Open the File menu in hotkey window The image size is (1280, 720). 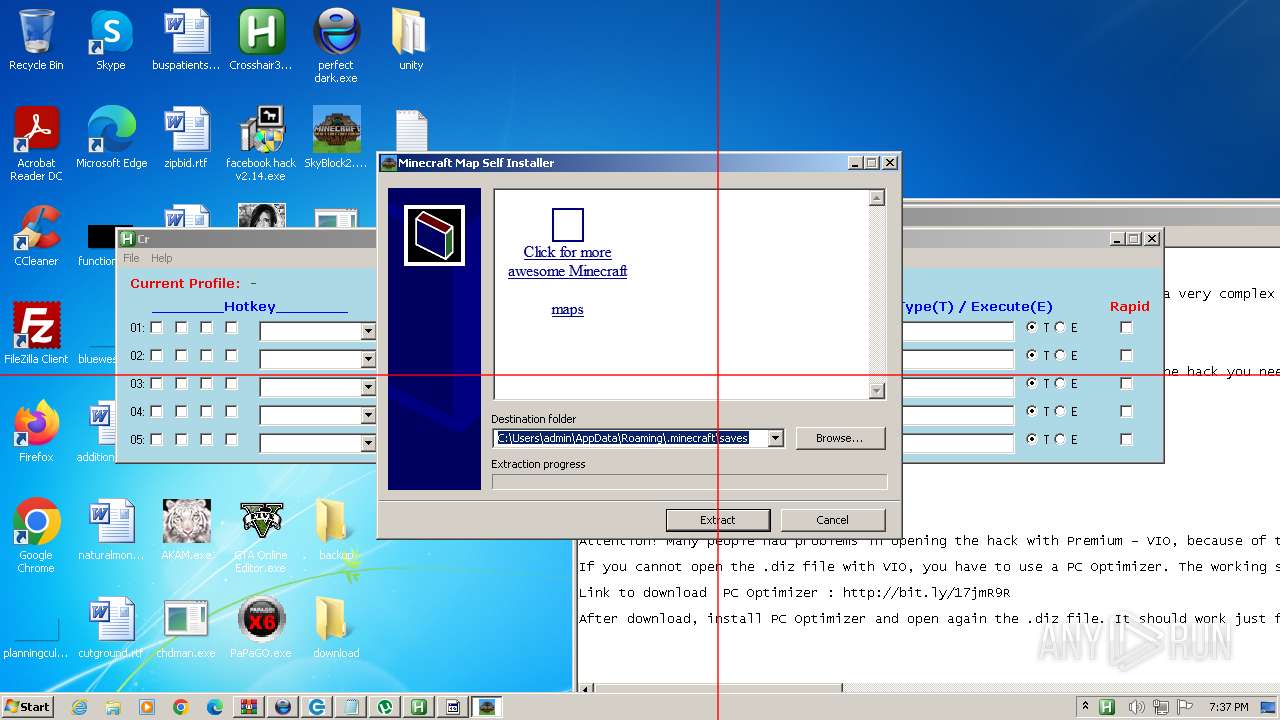click(131, 258)
